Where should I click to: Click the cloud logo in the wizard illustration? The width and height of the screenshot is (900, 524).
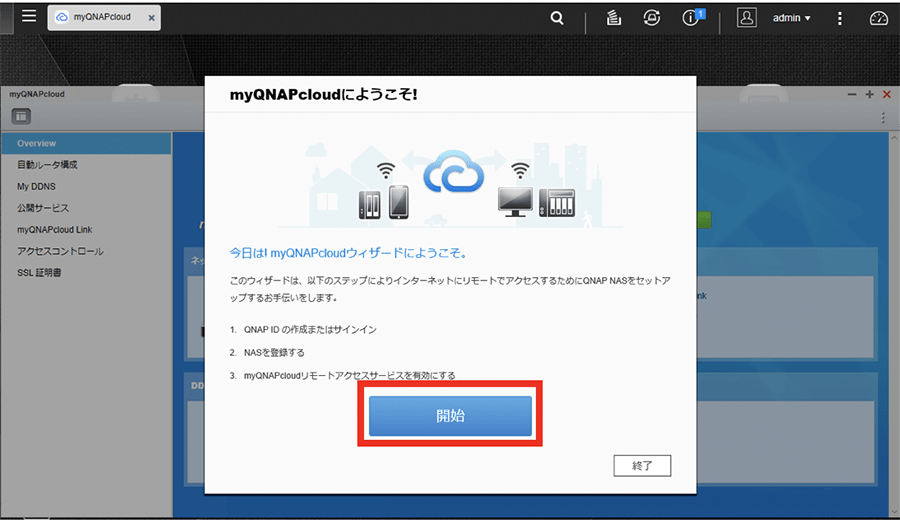(x=453, y=171)
